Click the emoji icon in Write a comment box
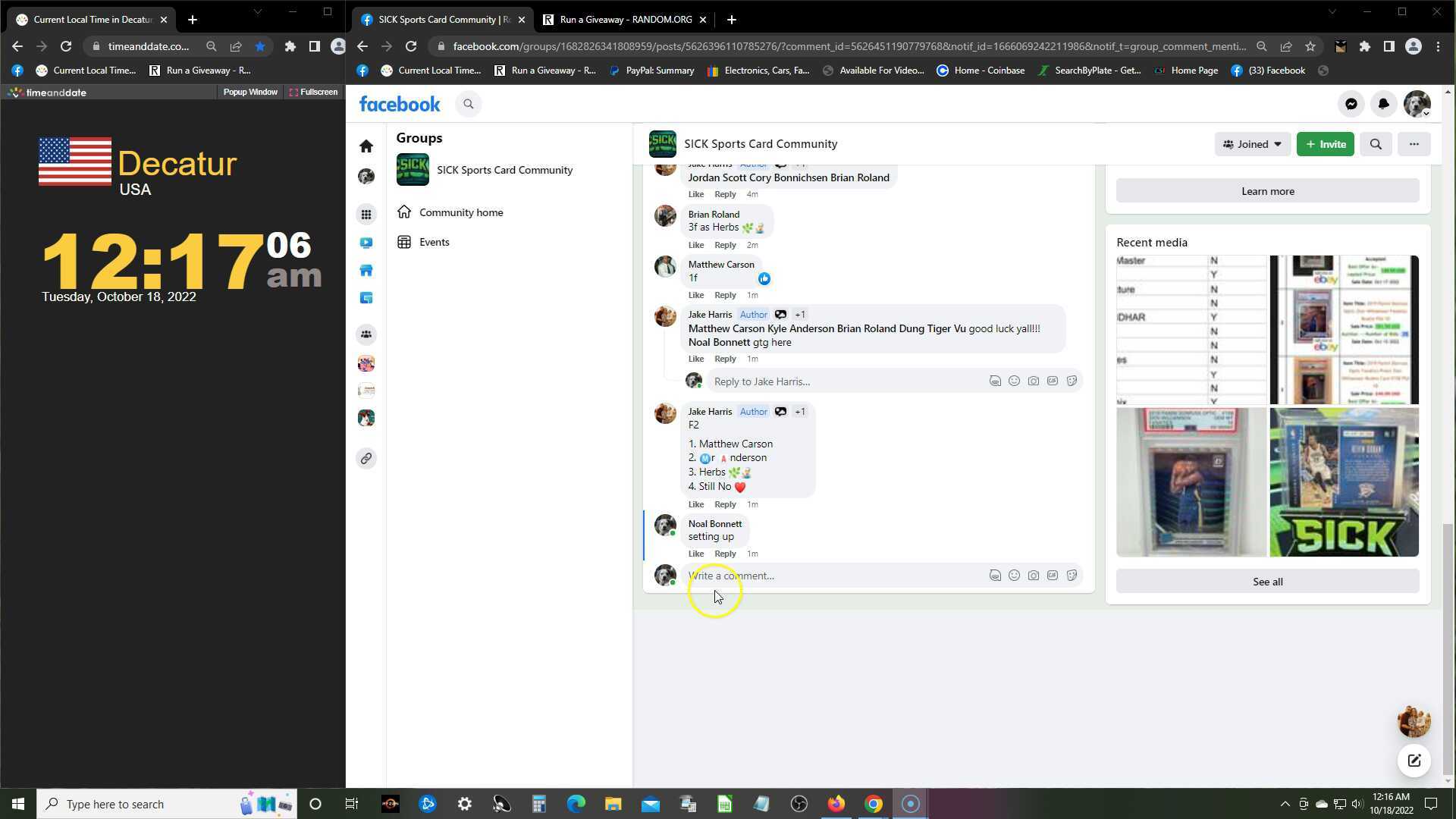 (1014, 576)
